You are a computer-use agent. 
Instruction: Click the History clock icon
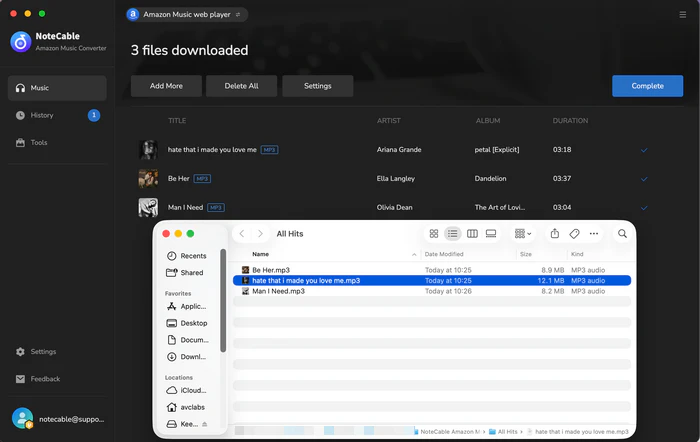pos(20,115)
